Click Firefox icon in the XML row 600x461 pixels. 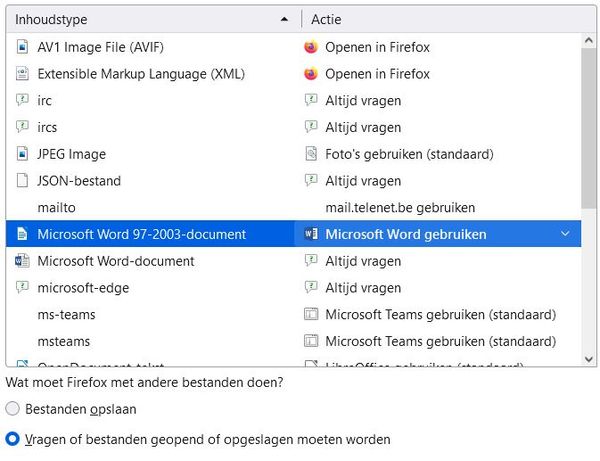tap(310, 74)
